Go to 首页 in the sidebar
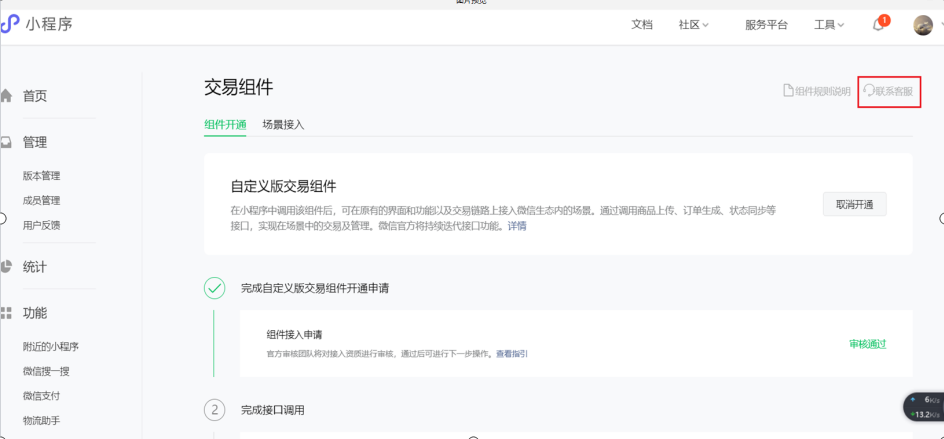Screen dimensions: 944x439 tap(35, 96)
